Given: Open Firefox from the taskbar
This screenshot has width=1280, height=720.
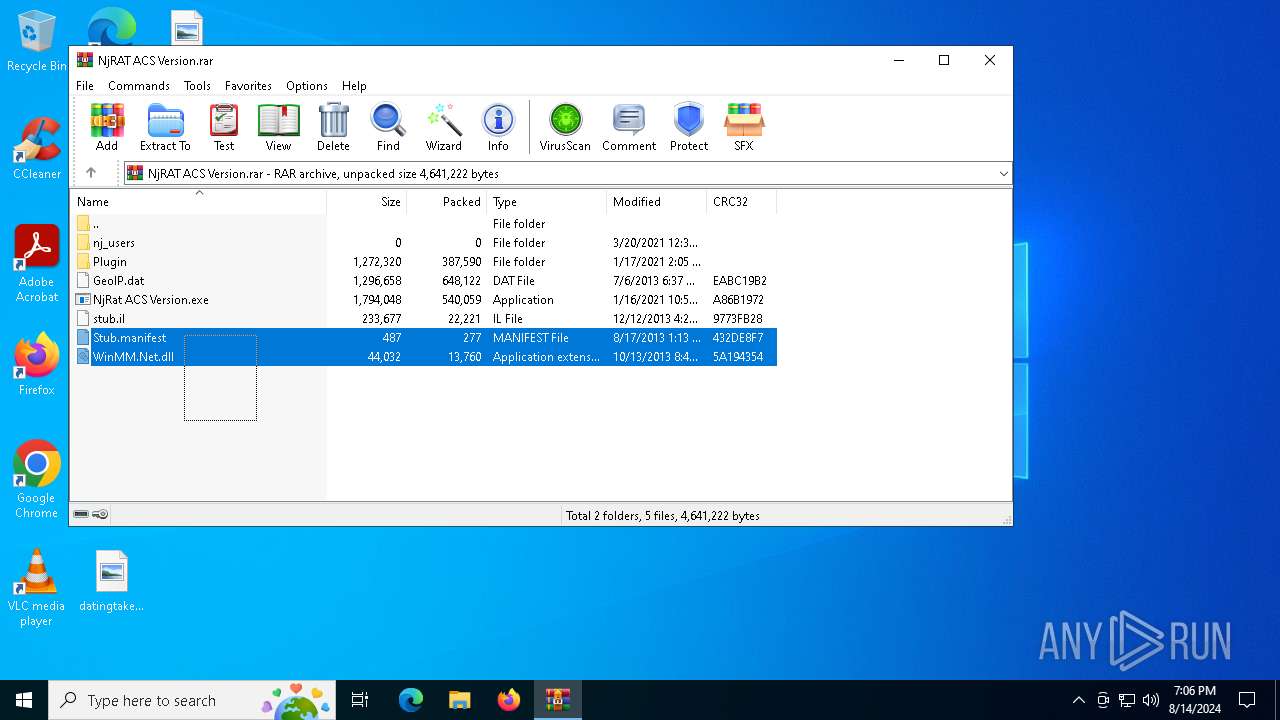Looking at the screenshot, I should (508, 700).
